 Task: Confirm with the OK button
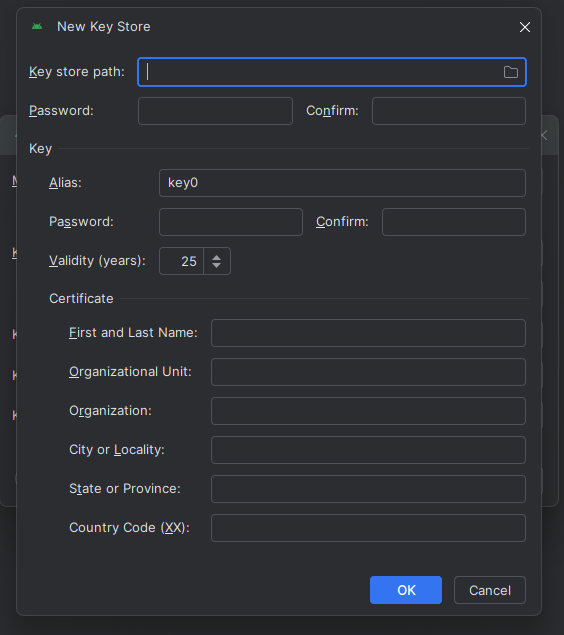[406, 590]
